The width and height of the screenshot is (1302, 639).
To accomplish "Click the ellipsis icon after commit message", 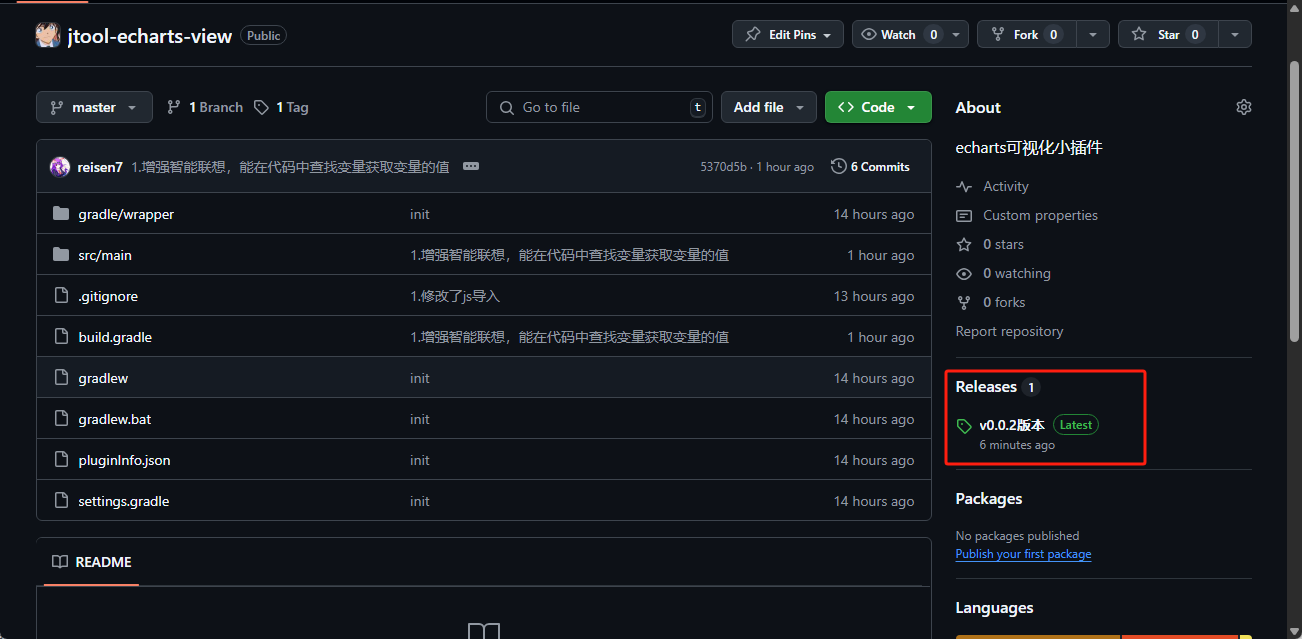I will click(x=471, y=166).
